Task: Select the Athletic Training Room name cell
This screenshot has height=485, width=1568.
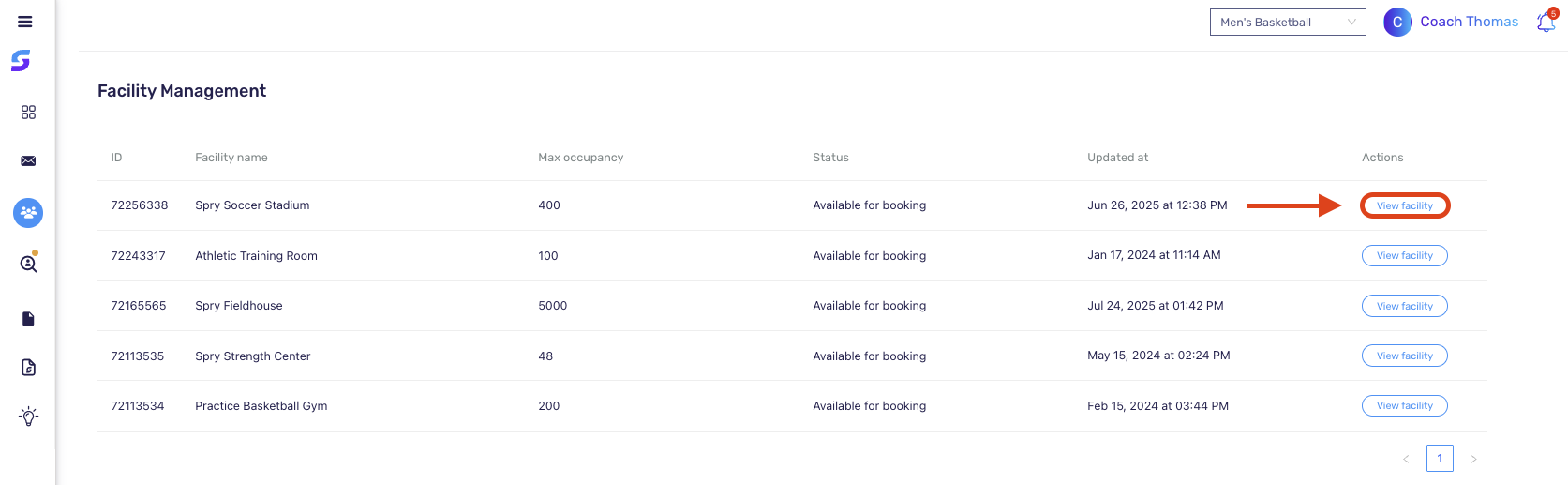Action: 256,256
